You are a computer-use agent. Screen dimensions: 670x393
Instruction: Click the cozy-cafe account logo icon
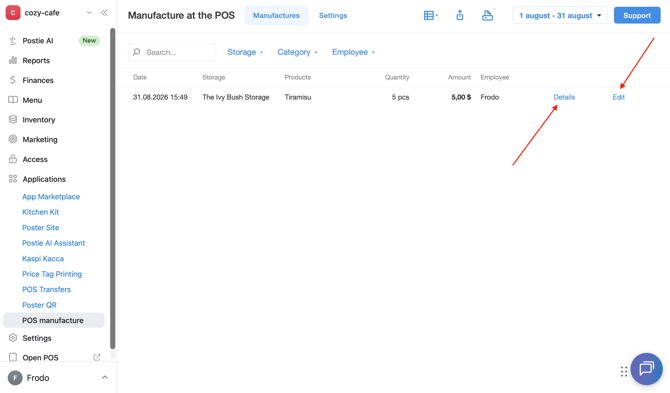(13, 13)
